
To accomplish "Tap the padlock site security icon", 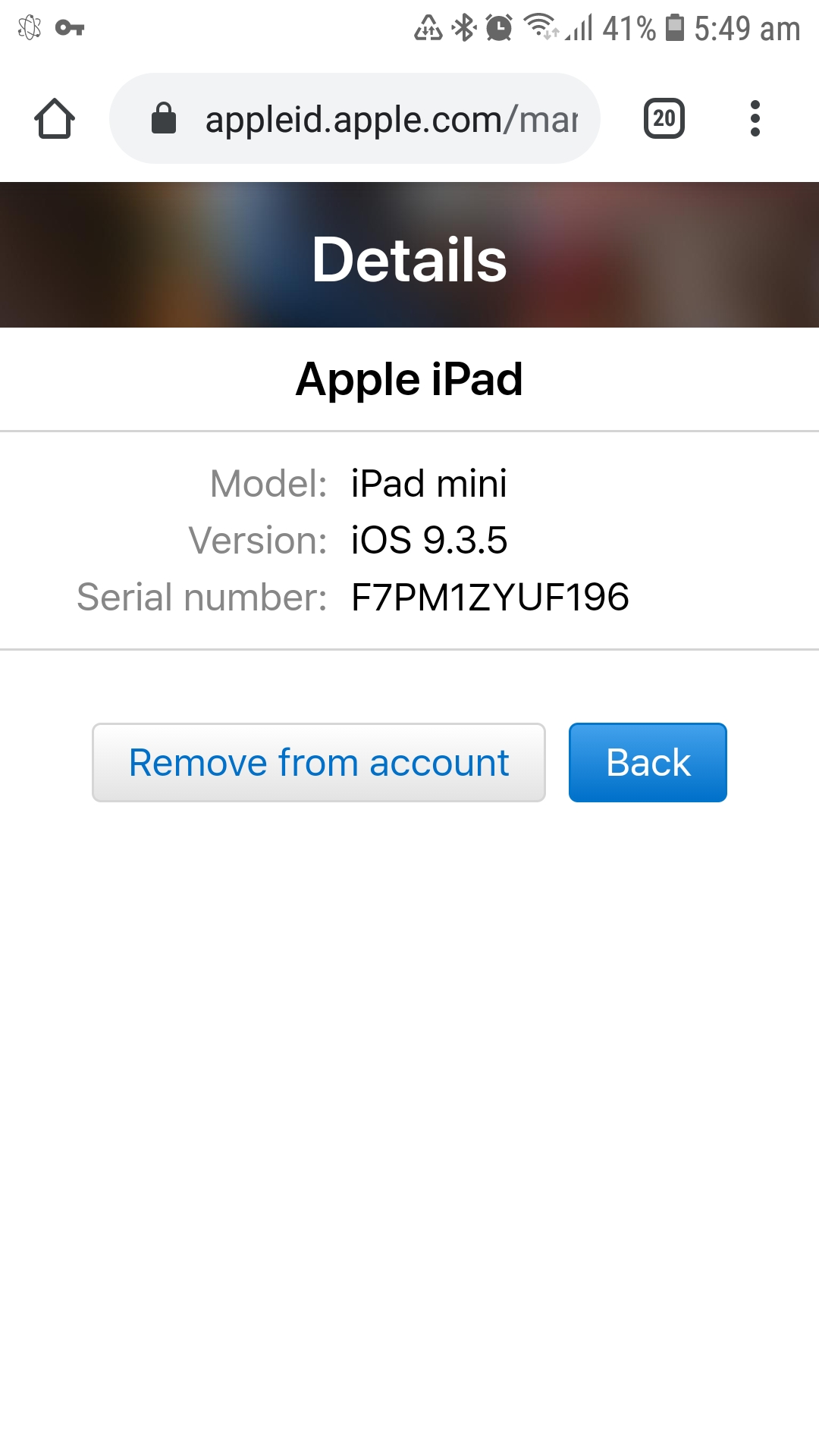I will (x=164, y=118).
